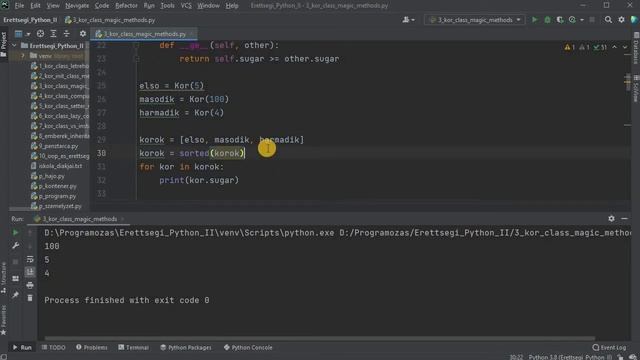
Task: Expand the venv folder
Action: click(x=23, y=56)
